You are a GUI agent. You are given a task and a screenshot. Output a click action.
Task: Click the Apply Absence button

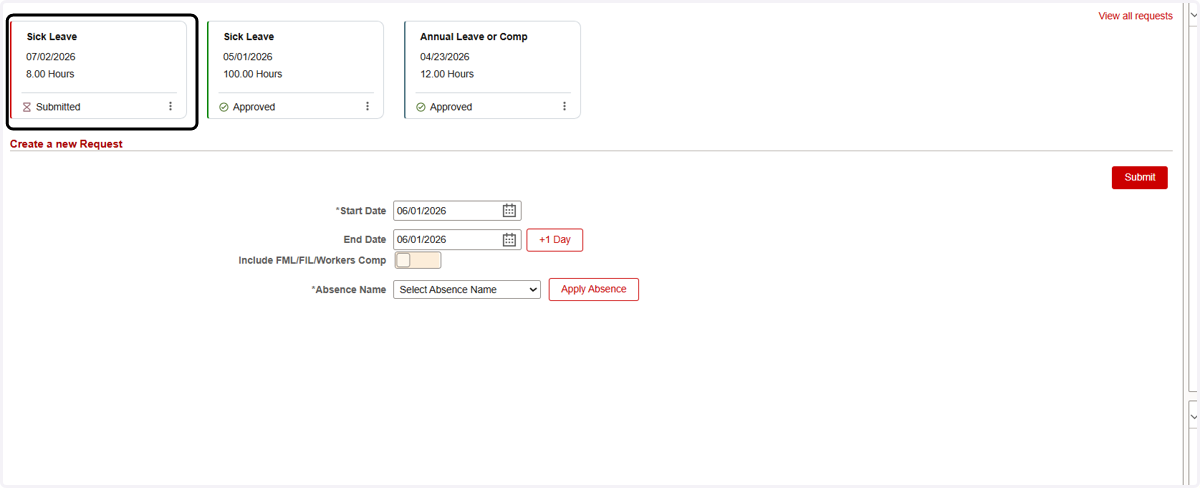[594, 289]
